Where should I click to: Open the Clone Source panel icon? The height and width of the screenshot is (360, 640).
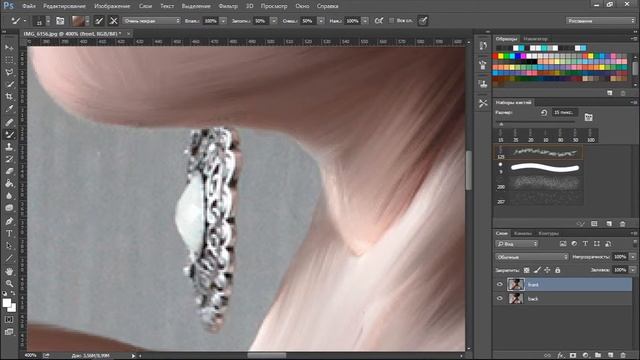pyautogui.click(x=483, y=84)
